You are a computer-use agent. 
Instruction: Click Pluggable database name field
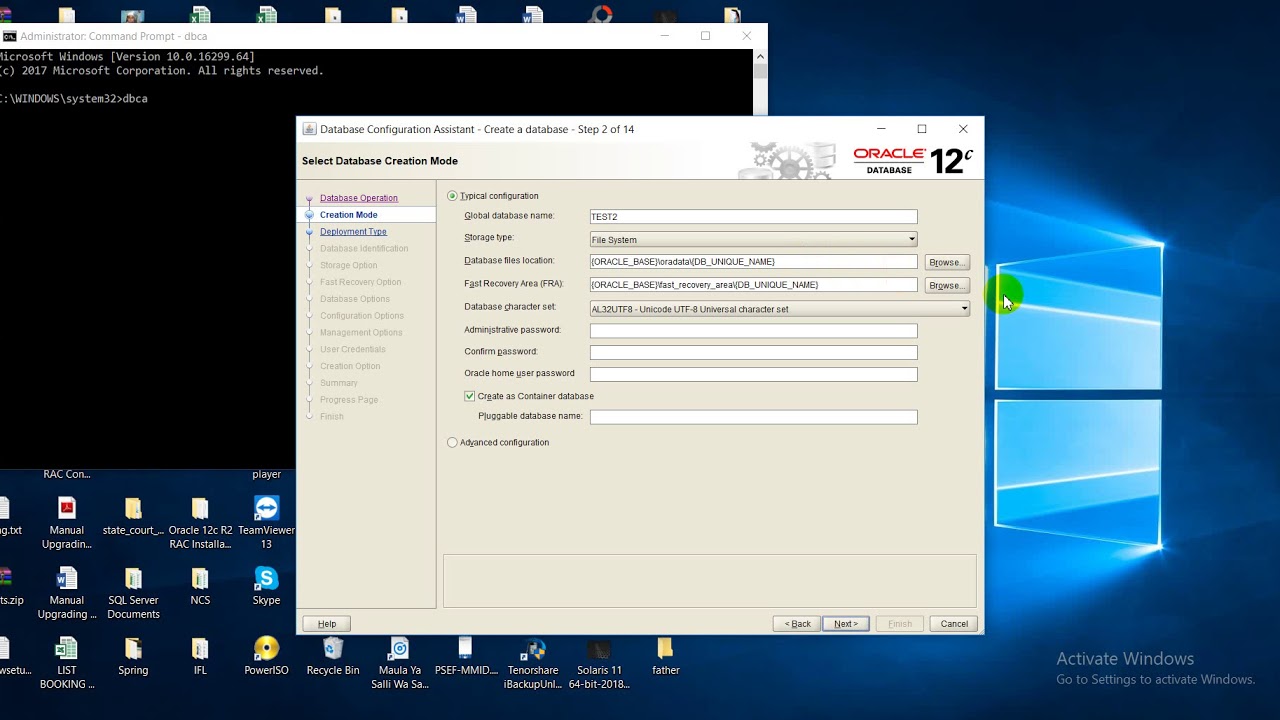[x=753, y=417]
